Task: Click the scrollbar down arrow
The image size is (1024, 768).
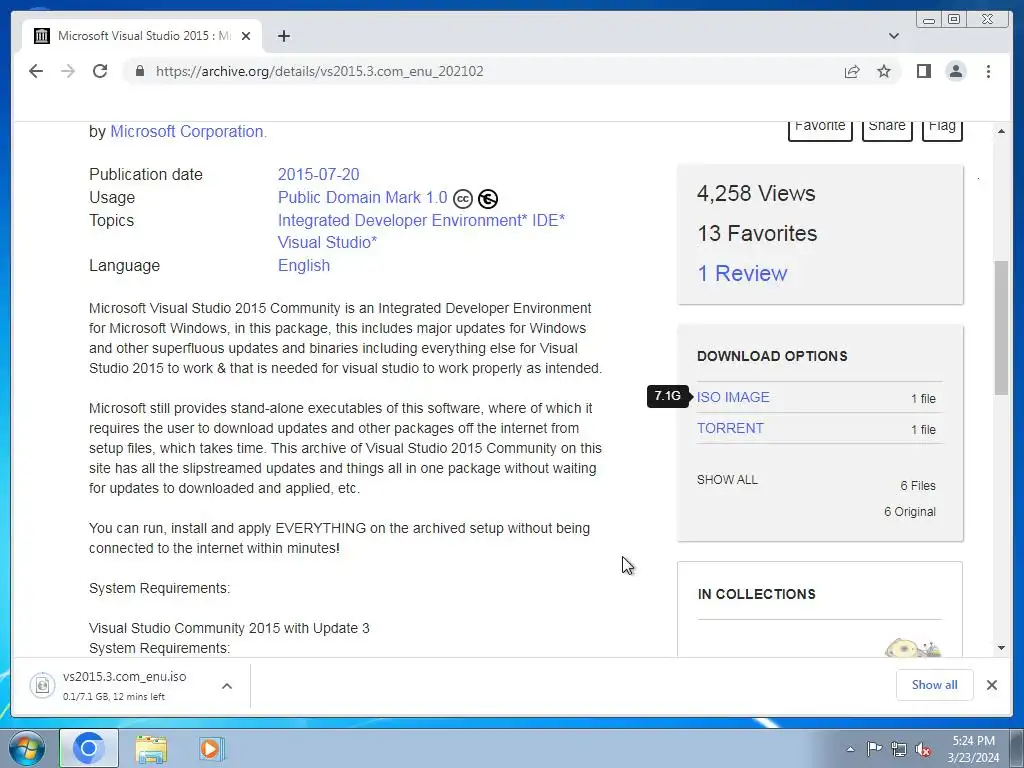Action: tap(1001, 648)
